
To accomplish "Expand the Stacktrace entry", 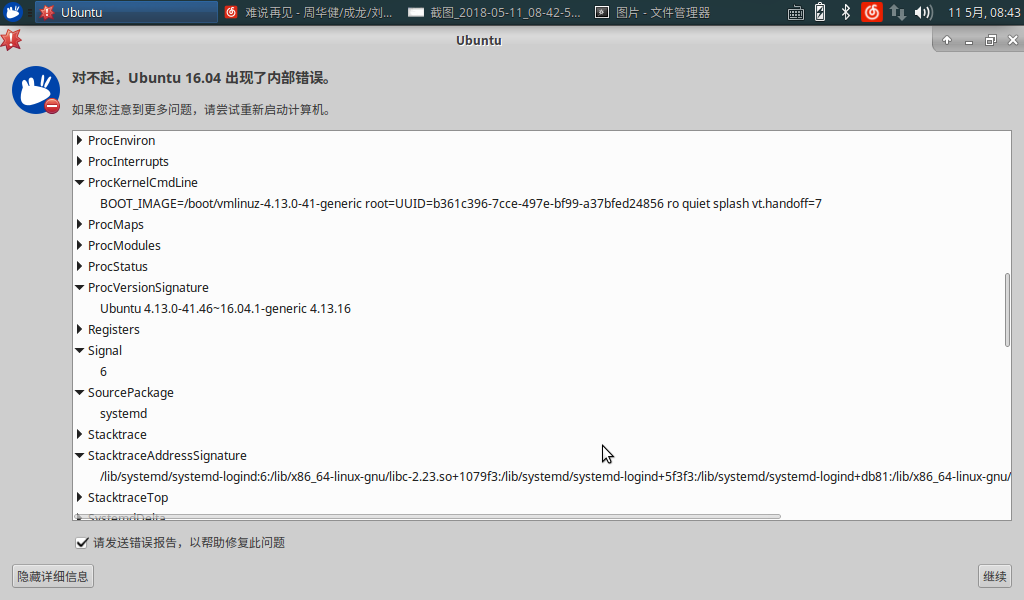I will pos(80,434).
